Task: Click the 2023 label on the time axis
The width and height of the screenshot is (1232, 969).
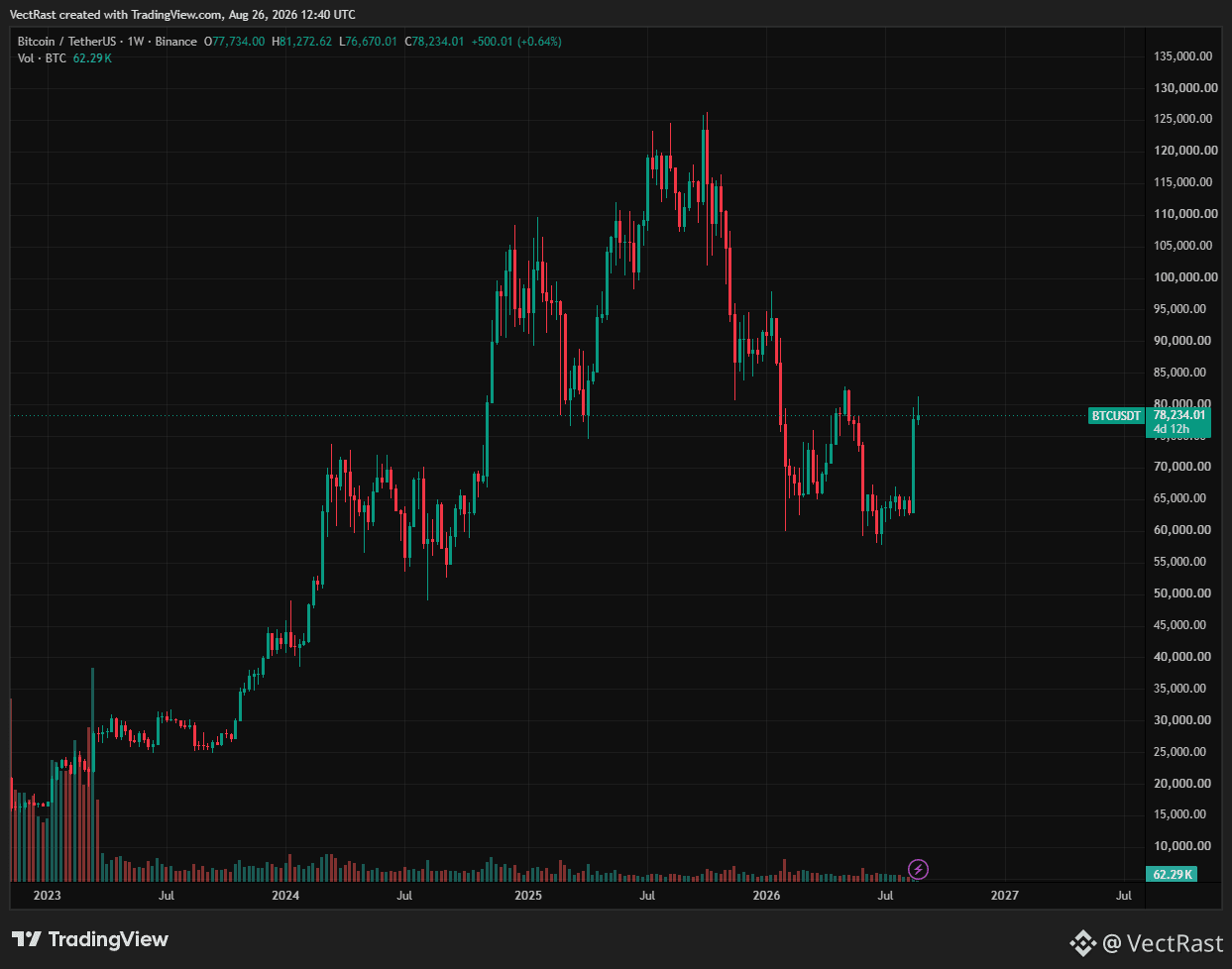Action: 47,896
